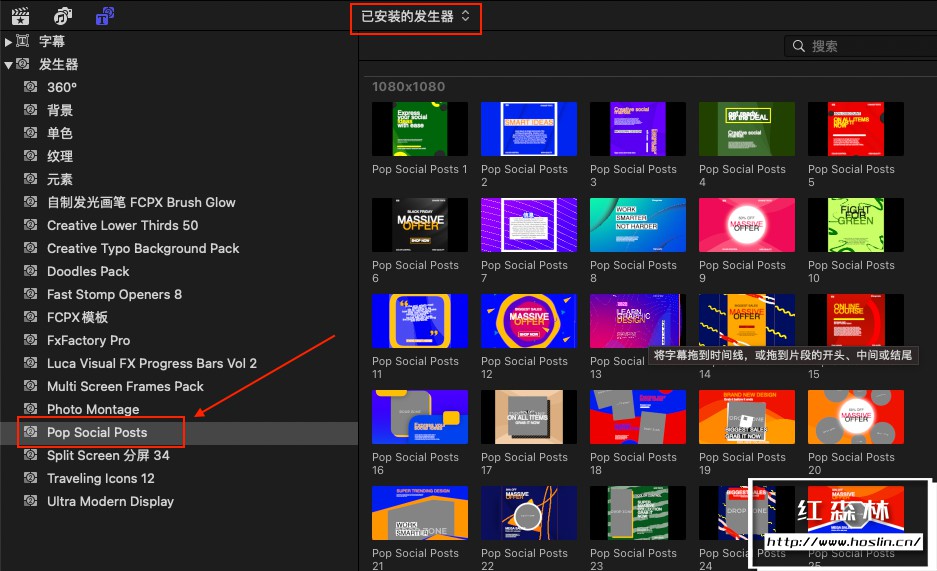The width and height of the screenshot is (937, 571).
Task: Click icon beside Luca Visual FX Progress Bars
Action: [x=30, y=363]
